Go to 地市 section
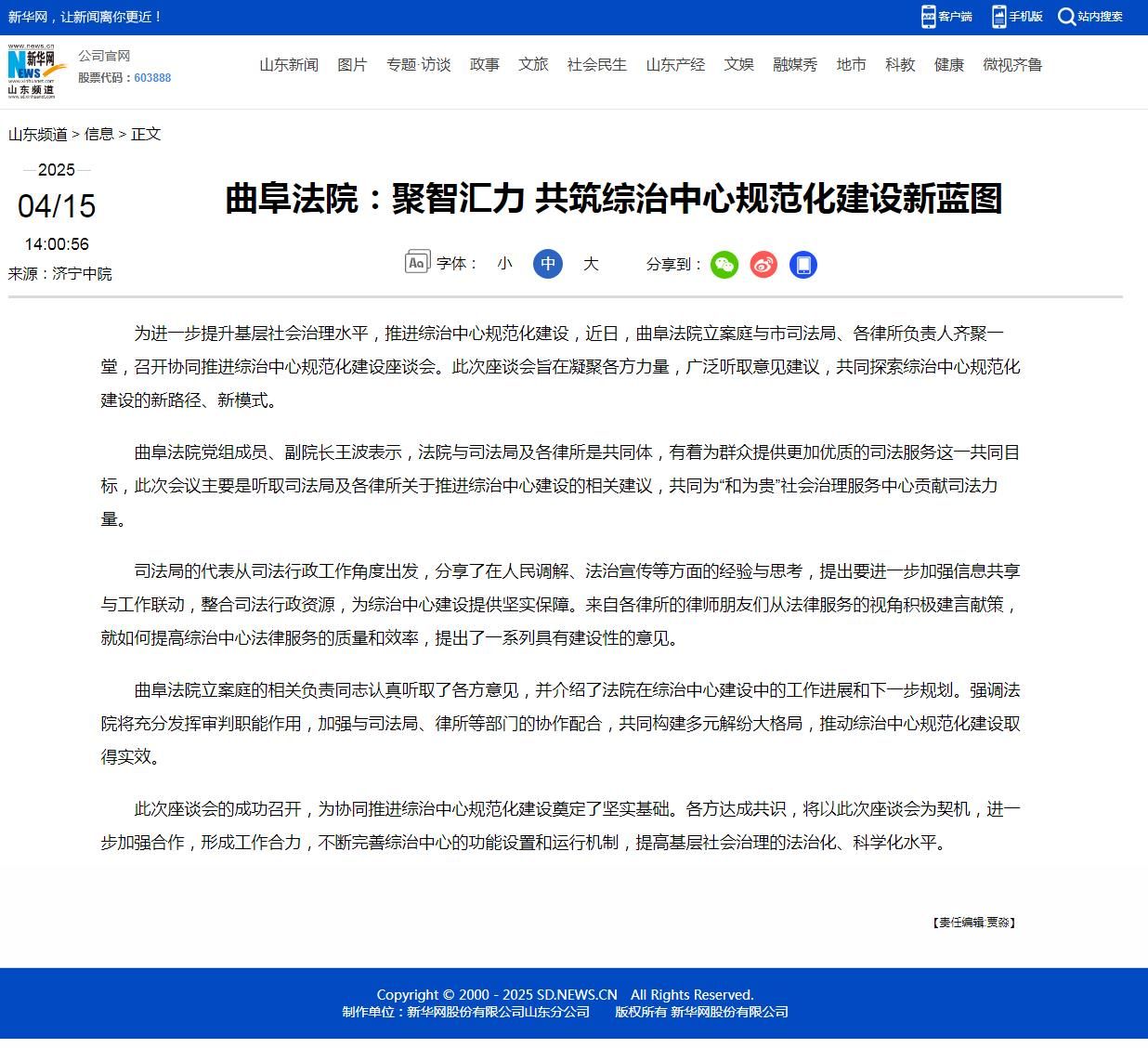This screenshot has height=1048, width=1148. (x=851, y=65)
